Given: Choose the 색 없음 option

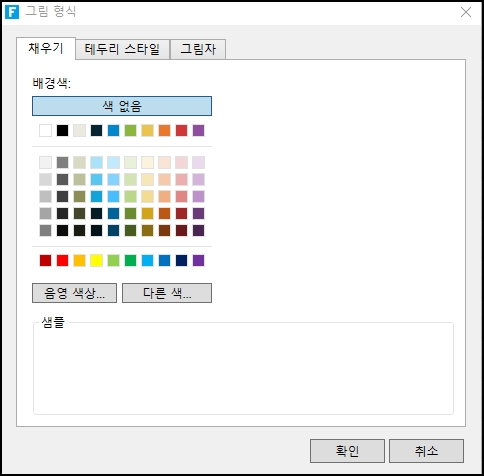Looking at the screenshot, I should tap(122, 106).
